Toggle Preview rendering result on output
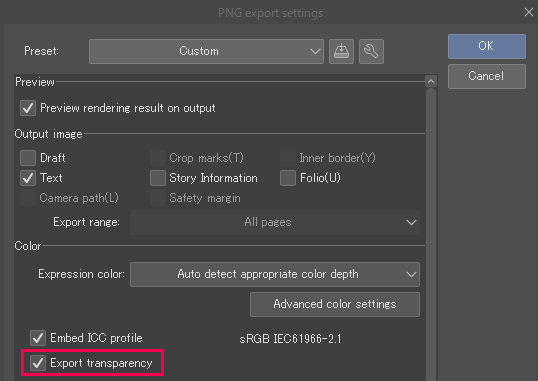Viewport: 538px width, 381px height. coord(28,108)
